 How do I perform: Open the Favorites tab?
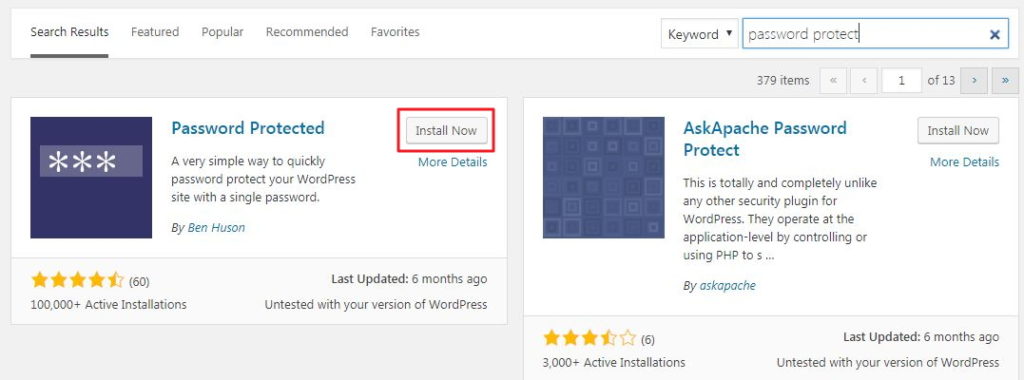395,31
